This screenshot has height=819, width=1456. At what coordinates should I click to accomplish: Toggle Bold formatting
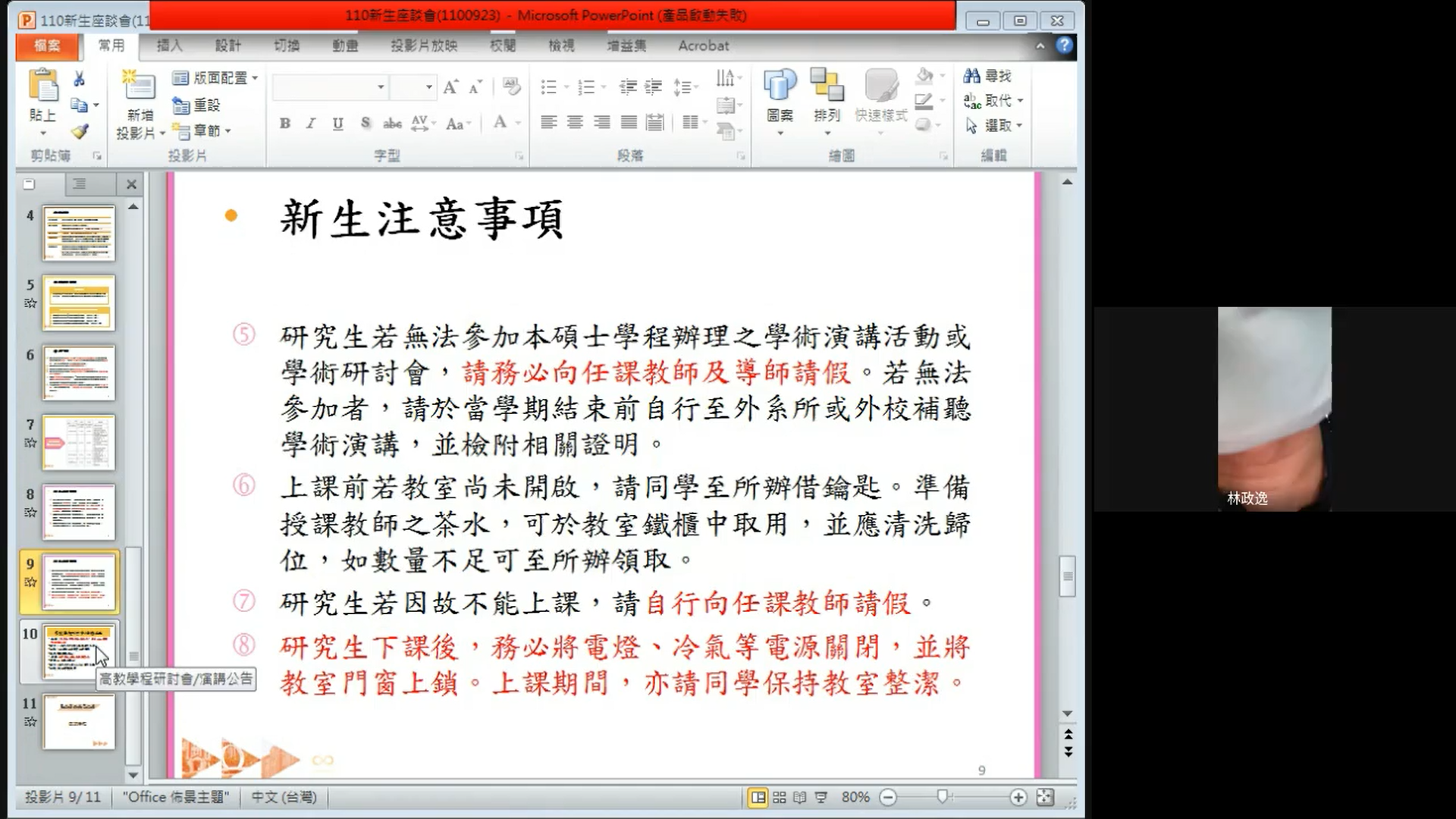click(x=285, y=124)
